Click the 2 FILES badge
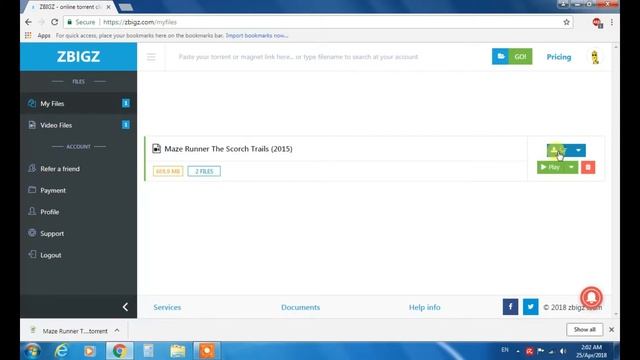 pyautogui.click(x=204, y=171)
